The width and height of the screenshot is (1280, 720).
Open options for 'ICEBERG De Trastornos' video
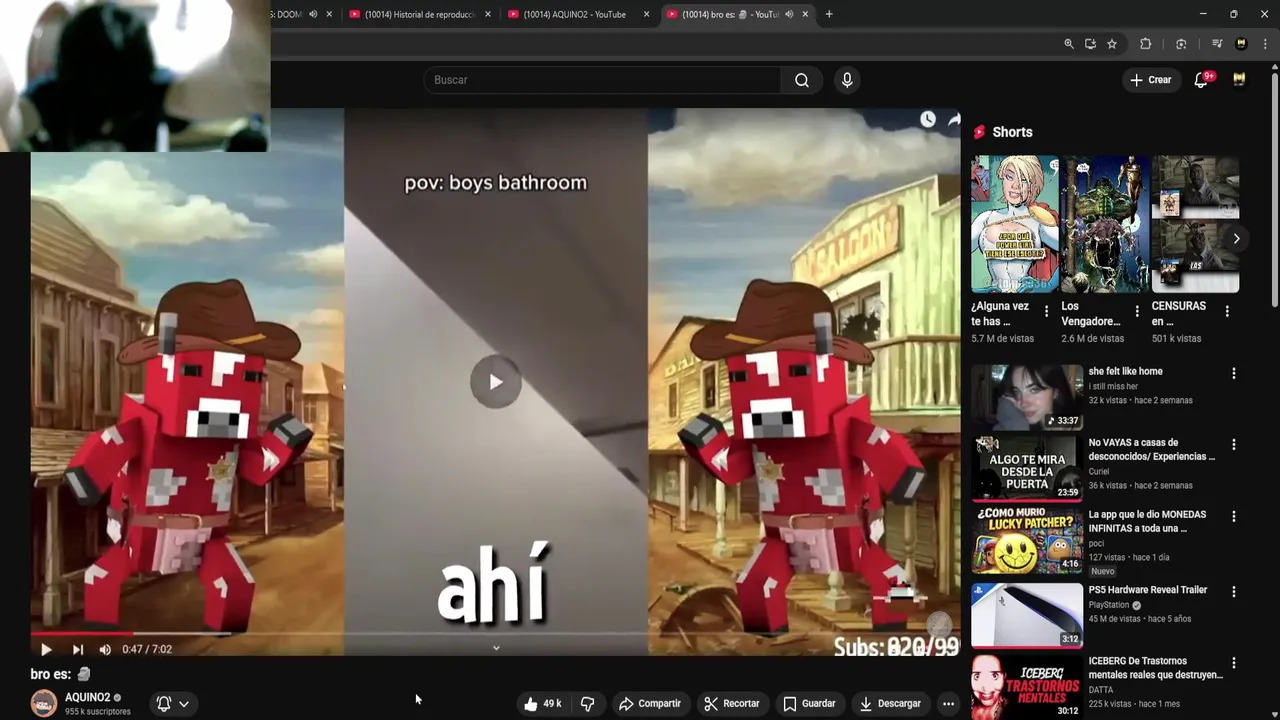click(1234, 663)
